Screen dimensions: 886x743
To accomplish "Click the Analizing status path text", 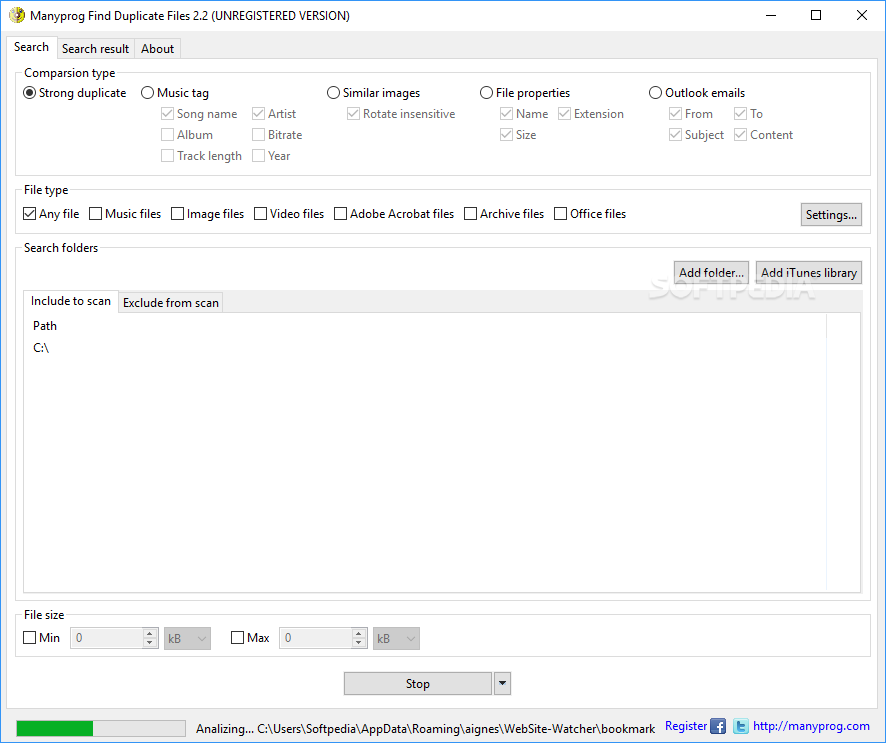I will click(x=425, y=729).
